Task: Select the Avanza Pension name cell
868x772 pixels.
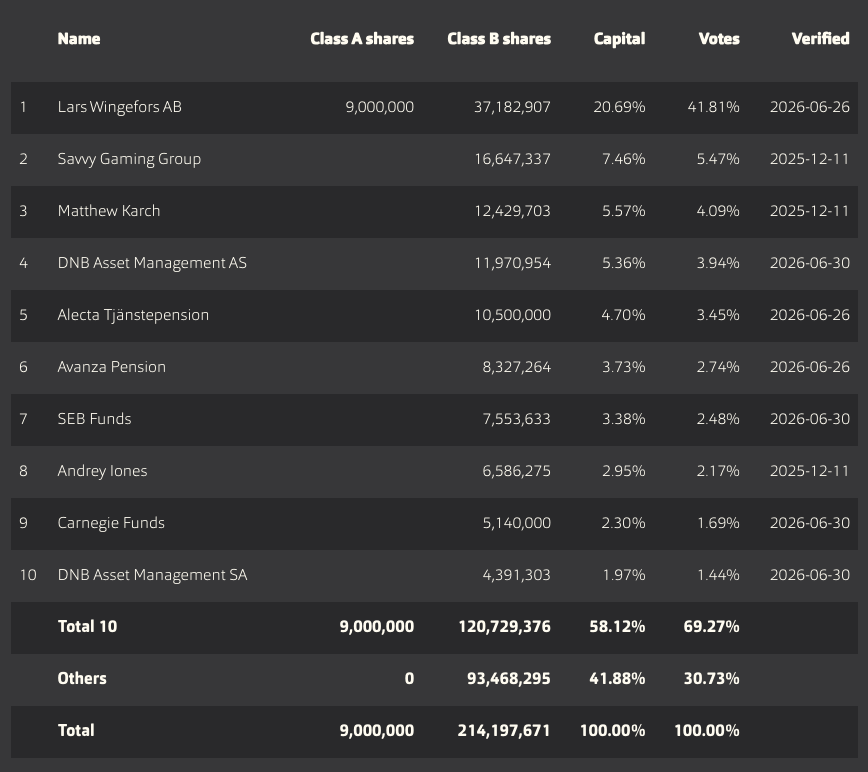Action: tap(111, 367)
